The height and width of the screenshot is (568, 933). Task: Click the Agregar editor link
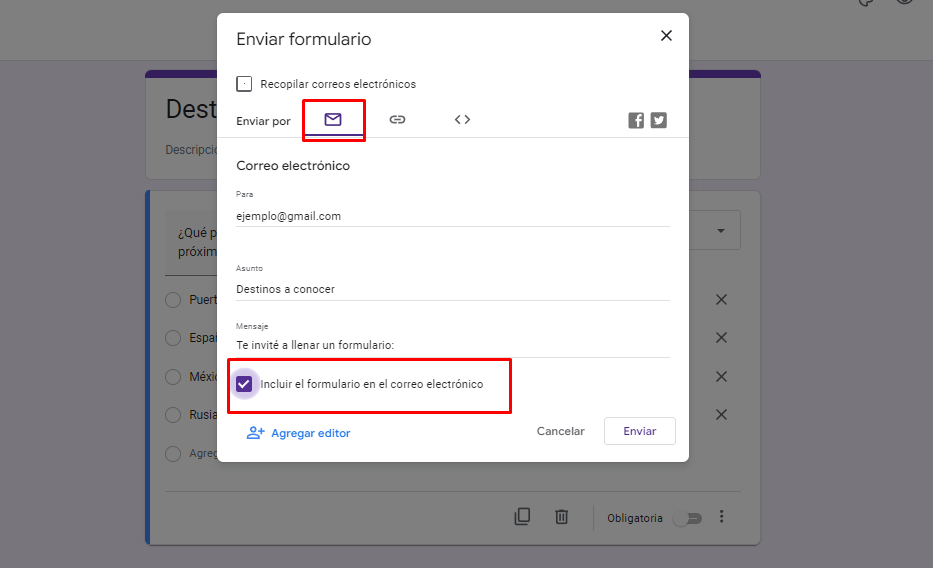coord(299,433)
